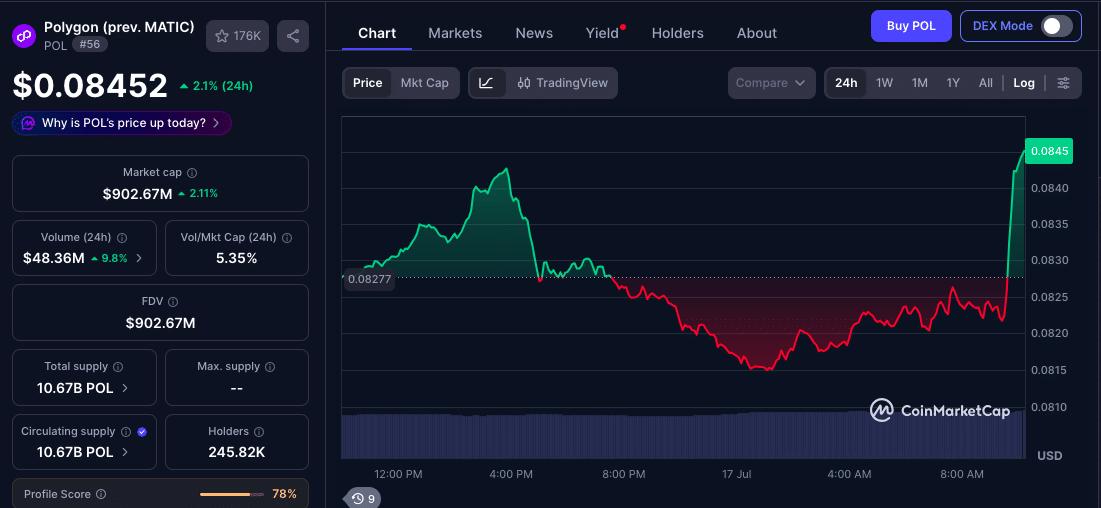Open the Markets tab
The height and width of the screenshot is (508, 1101).
[455, 33]
